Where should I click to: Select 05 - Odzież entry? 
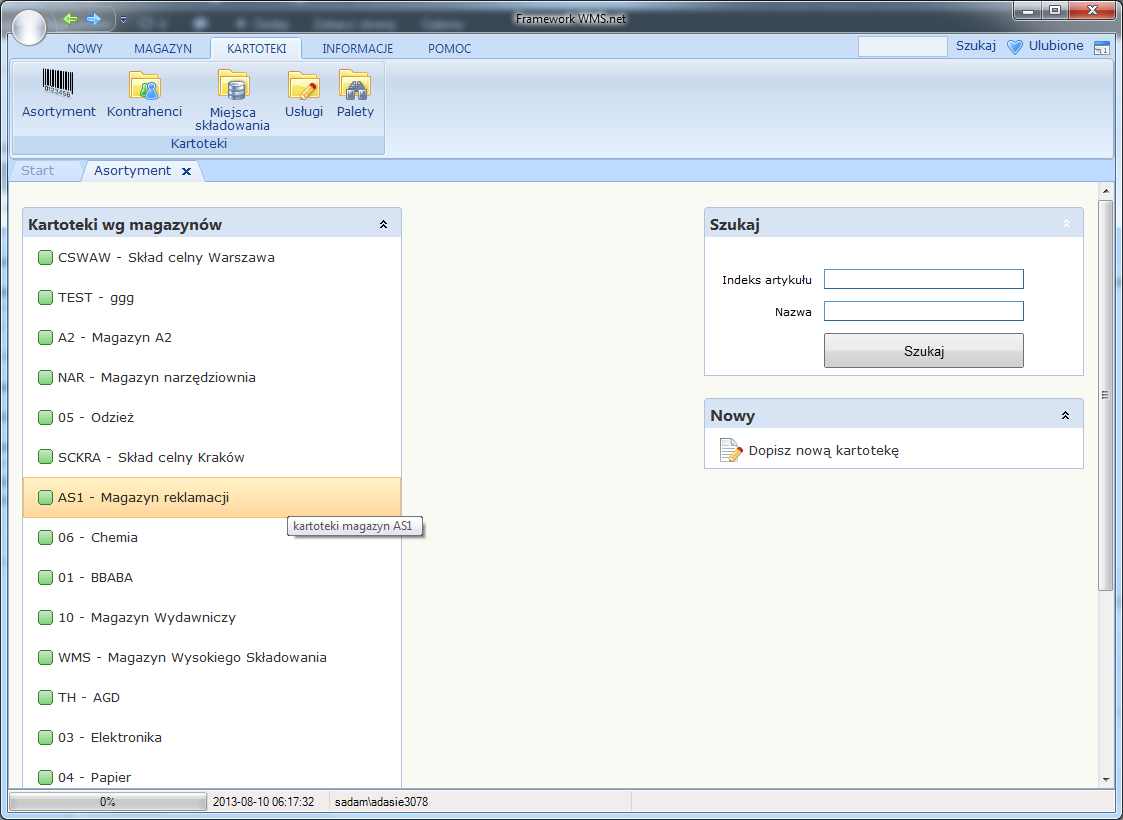pyautogui.click(x=212, y=418)
